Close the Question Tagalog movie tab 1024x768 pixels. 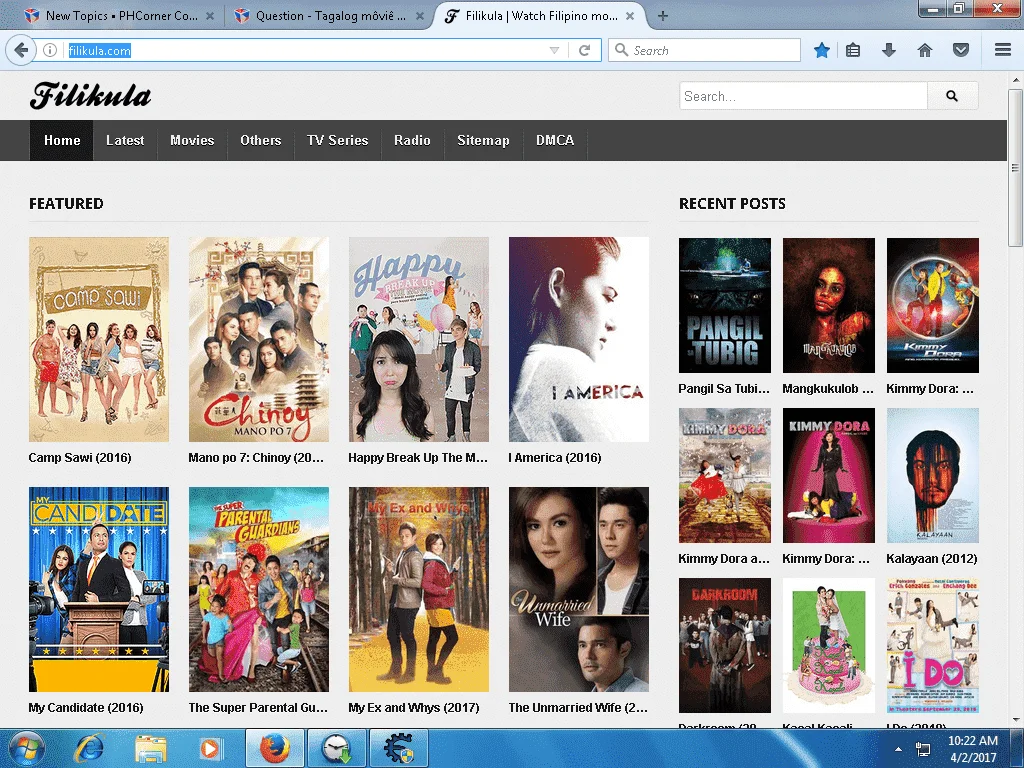click(x=420, y=16)
